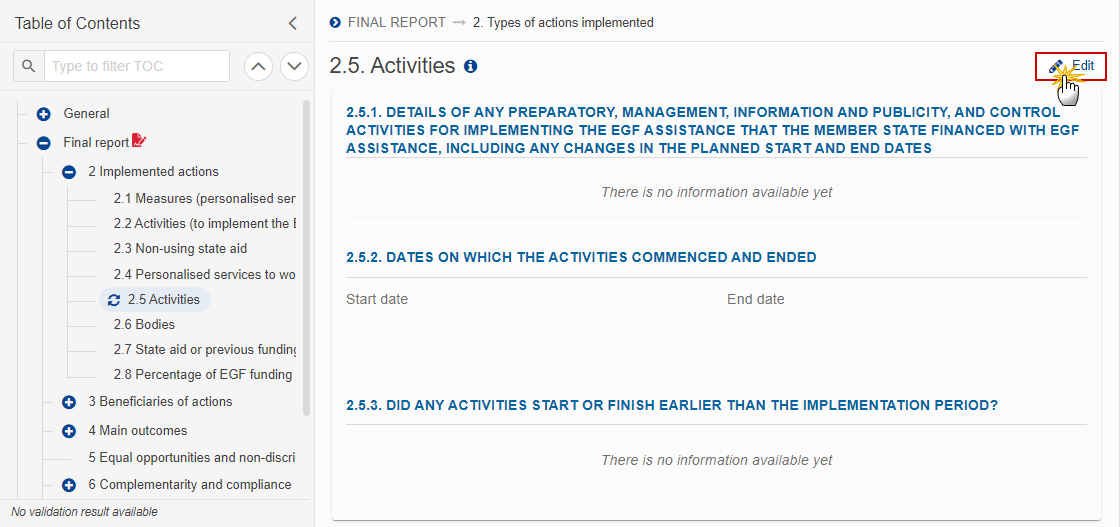Collapse the 2 Implemented actions node
This screenshot has height=527, width=1120.
[x=69, y=172]
